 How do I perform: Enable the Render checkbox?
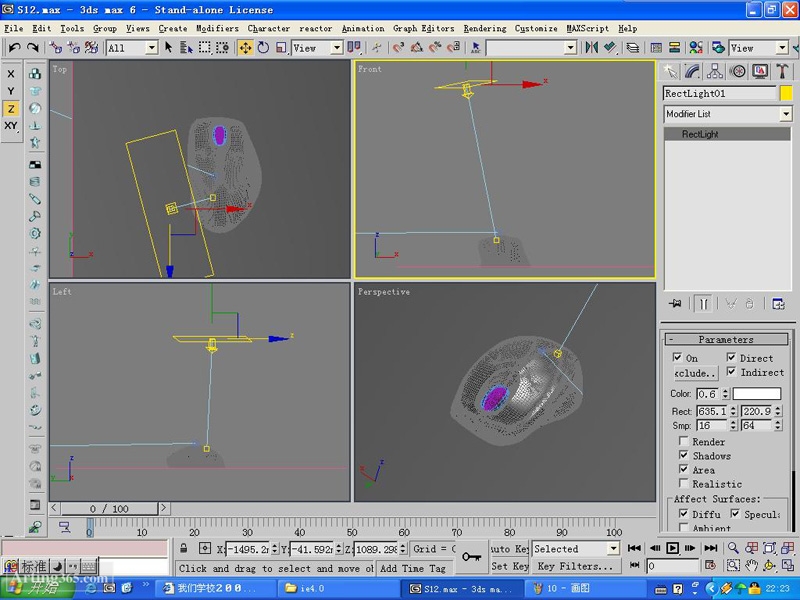[684, 440]
